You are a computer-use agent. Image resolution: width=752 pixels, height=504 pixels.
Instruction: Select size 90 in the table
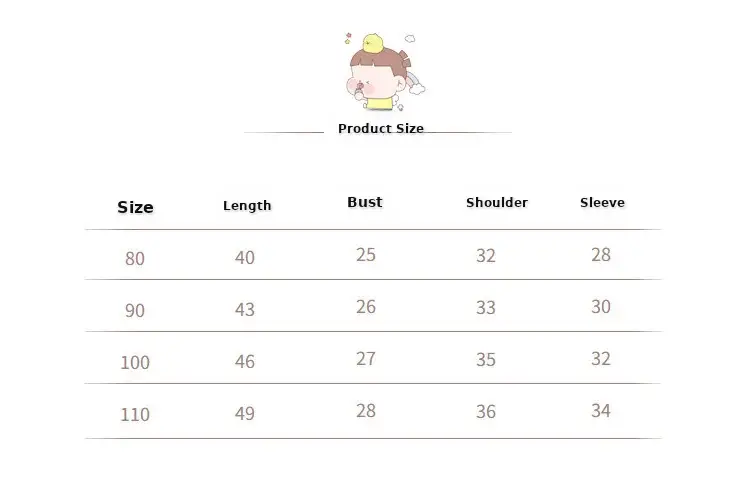coord(135,310)
